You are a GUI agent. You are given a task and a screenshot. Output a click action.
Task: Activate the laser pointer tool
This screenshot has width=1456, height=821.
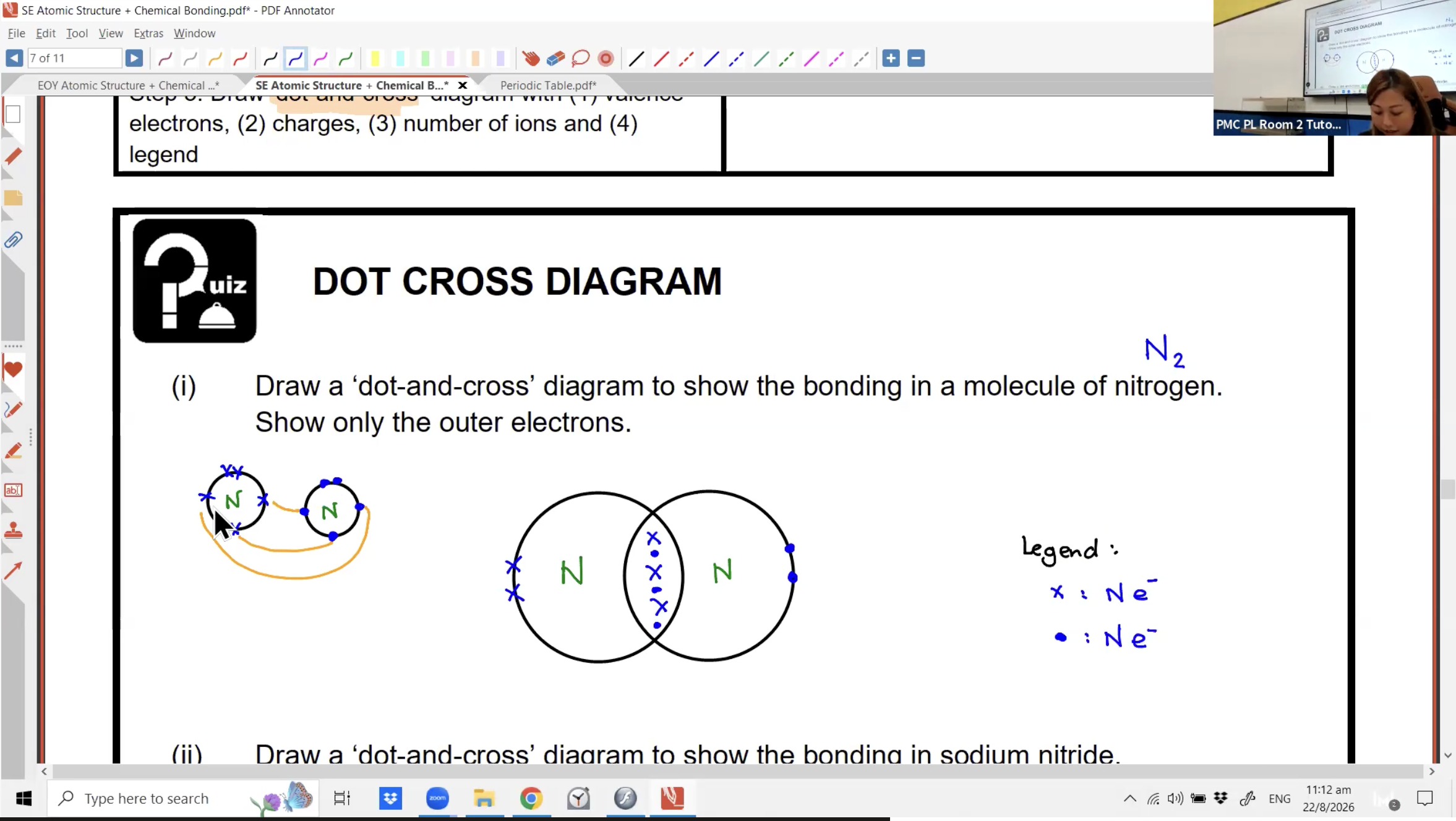point(606,59)
